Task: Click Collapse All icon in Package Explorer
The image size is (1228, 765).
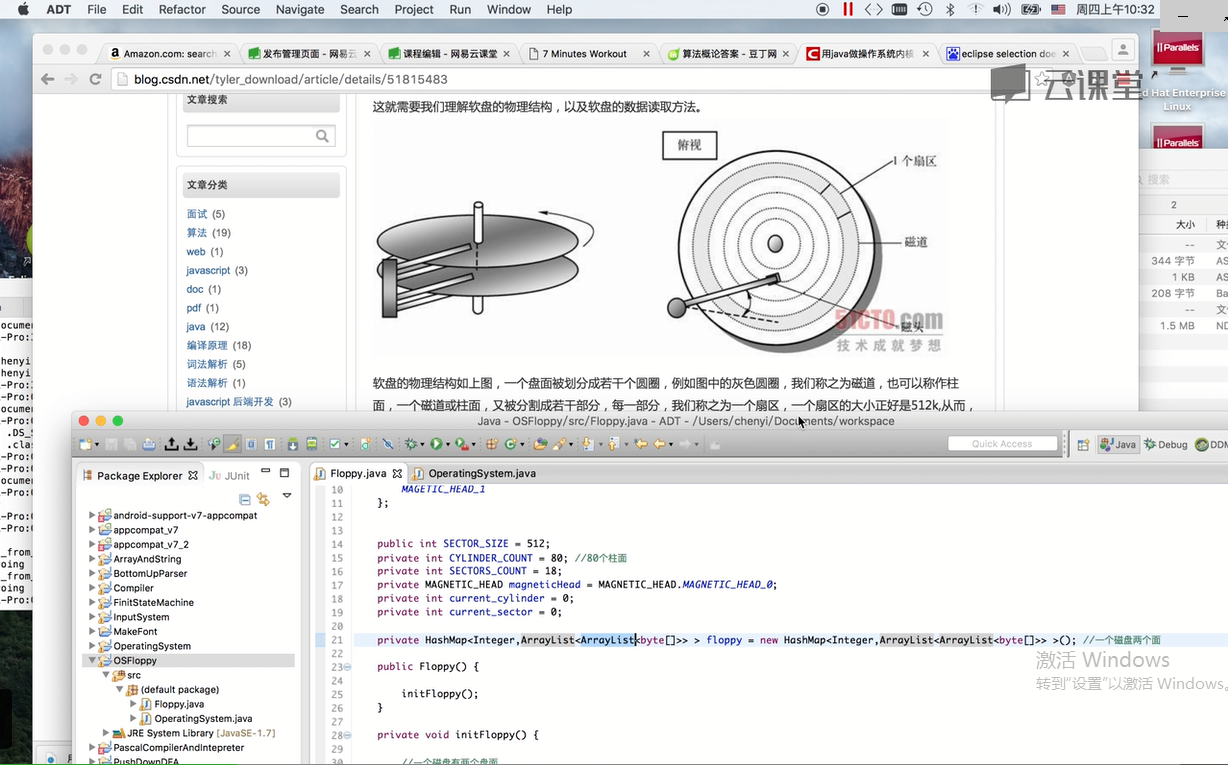Action: (x=245, y=498)
